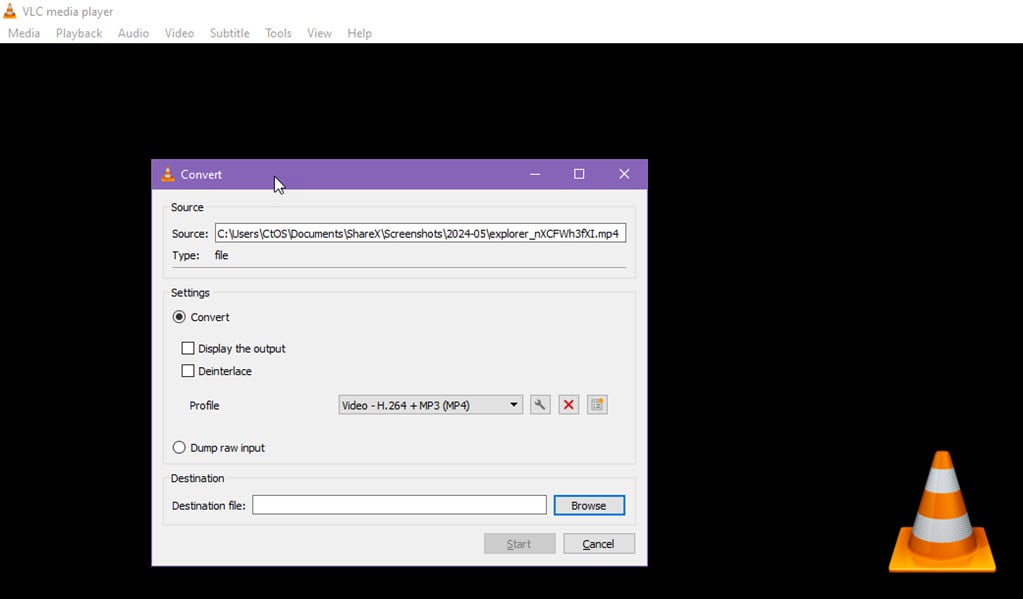This screenshot has height=599, width=1023.
Task: Click the 'Profile' label text
Action: [204, 406]
